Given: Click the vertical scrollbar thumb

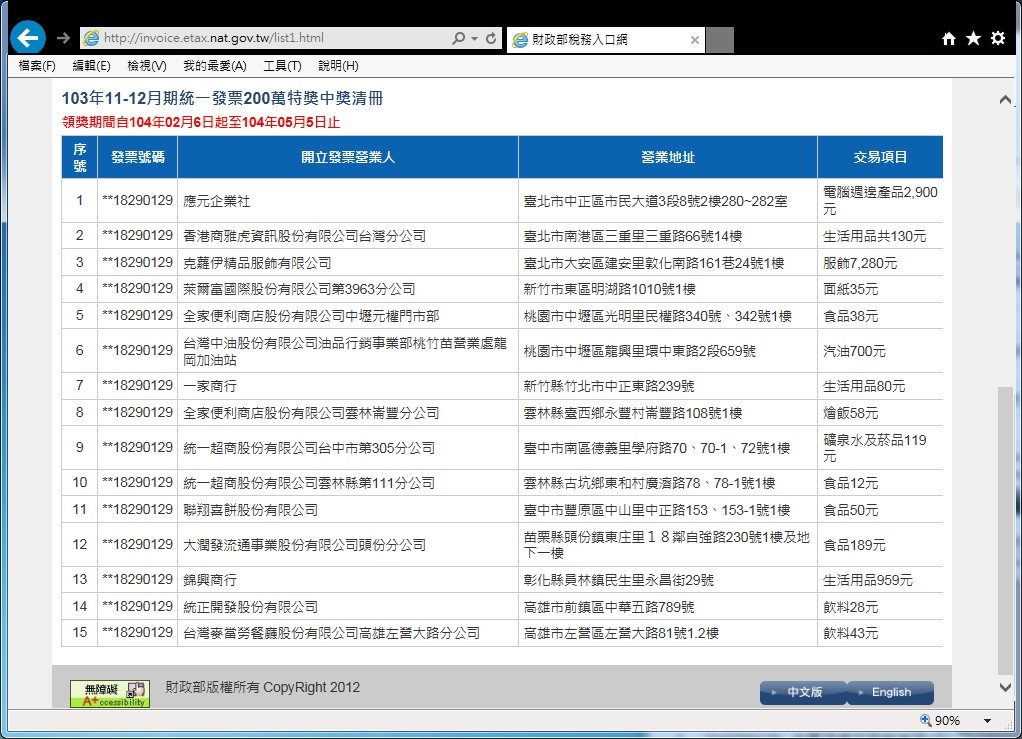Looking at the screenshot, I should click(x=1005, y=530).
